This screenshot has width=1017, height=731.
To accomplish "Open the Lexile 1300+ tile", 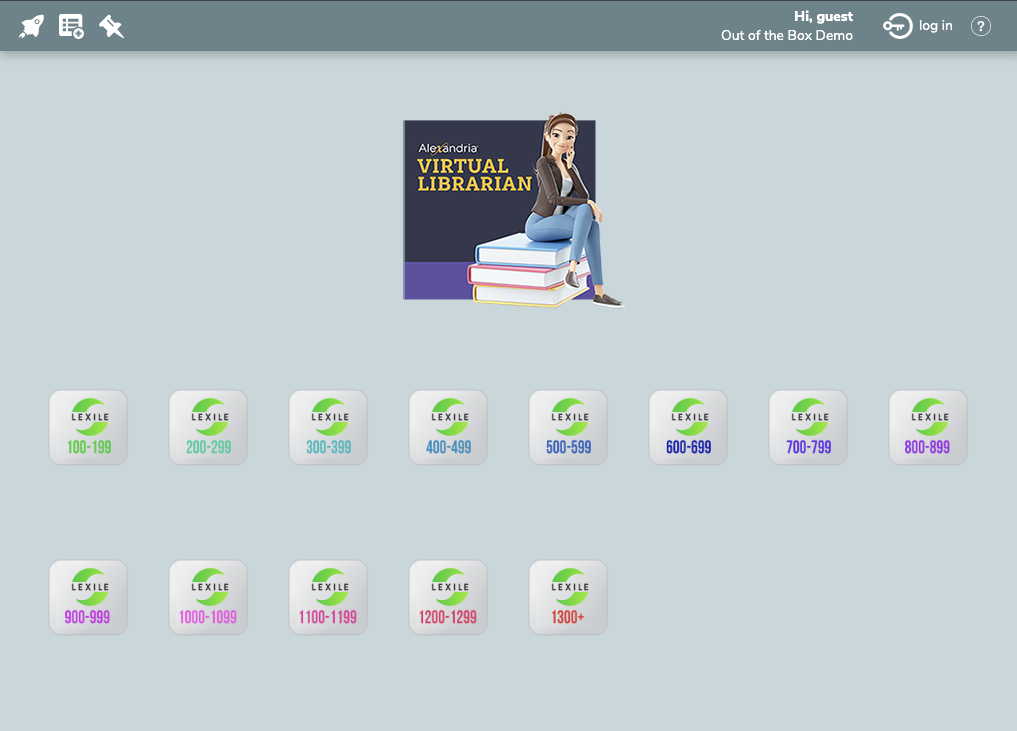I will click(568, 597).
